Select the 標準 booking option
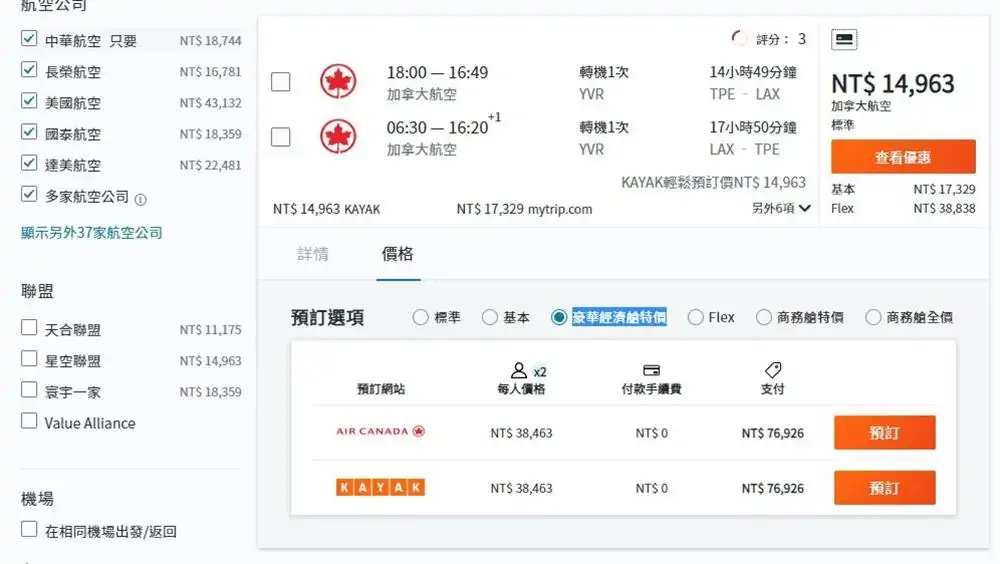 pos(420,317)
